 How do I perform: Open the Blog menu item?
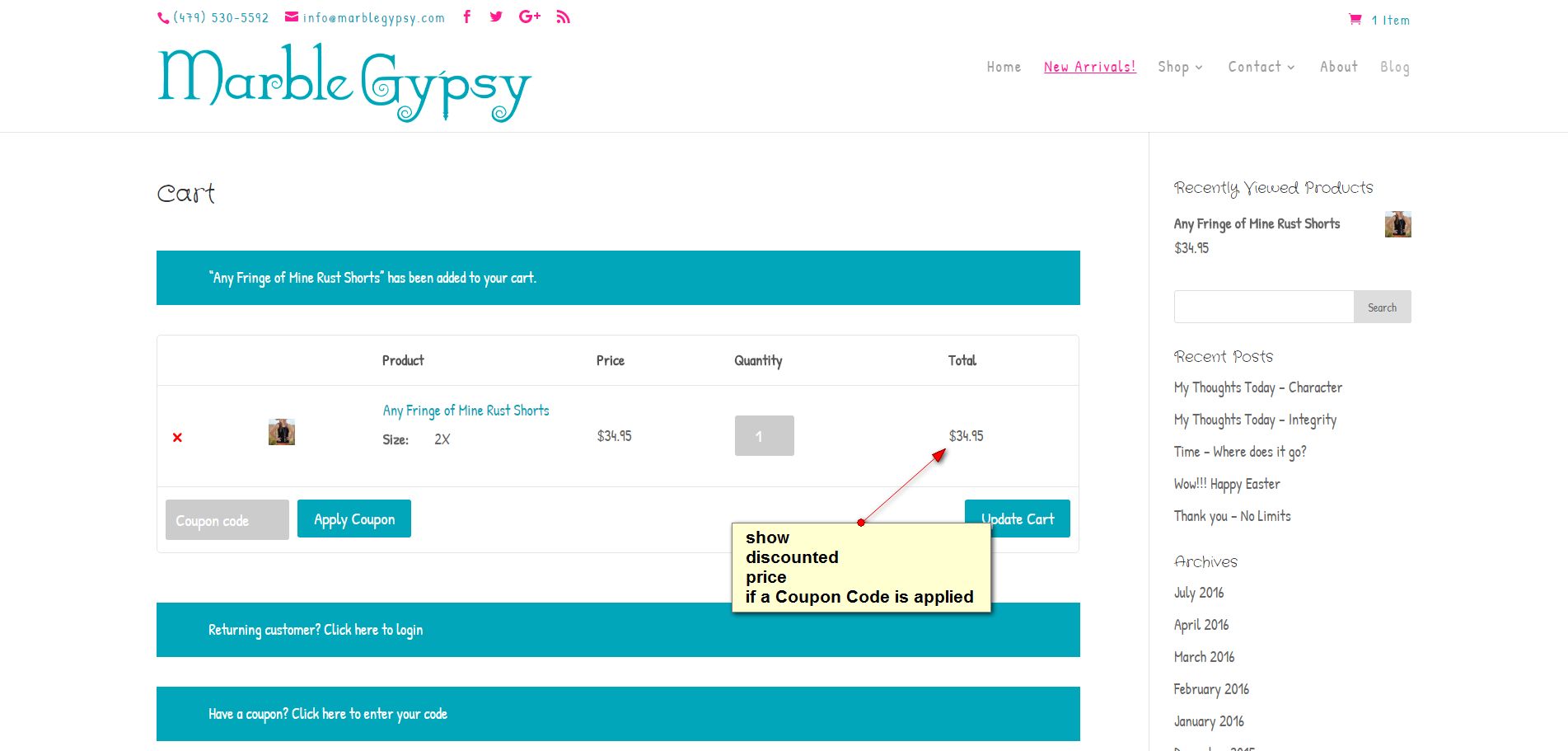coord(1395,67)
